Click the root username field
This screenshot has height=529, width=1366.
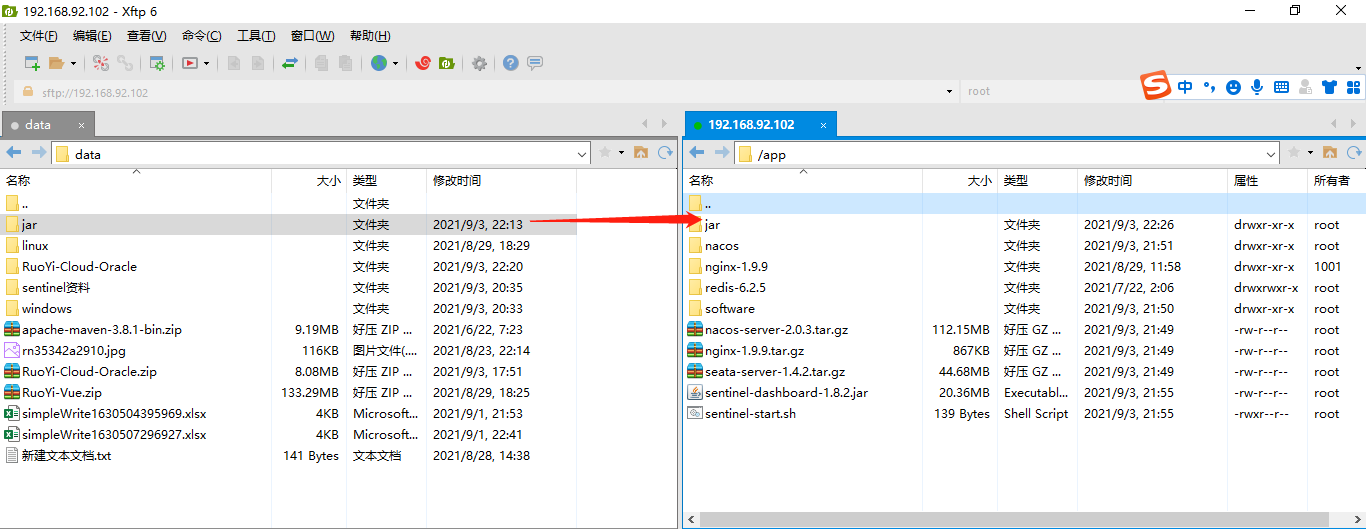pyautogui.click(x=1049, y=91)
